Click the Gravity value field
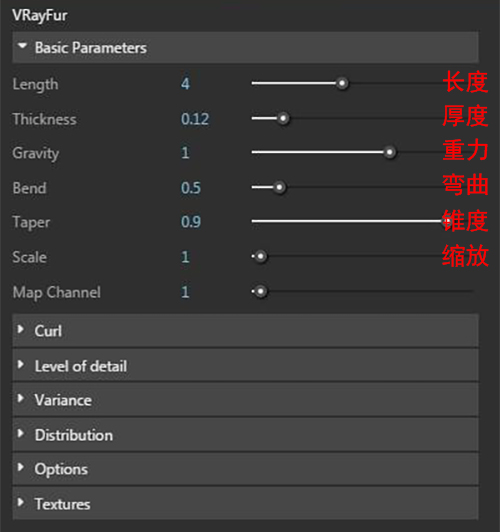This screenshot has width=500, height=532. (x=185, y=153)
